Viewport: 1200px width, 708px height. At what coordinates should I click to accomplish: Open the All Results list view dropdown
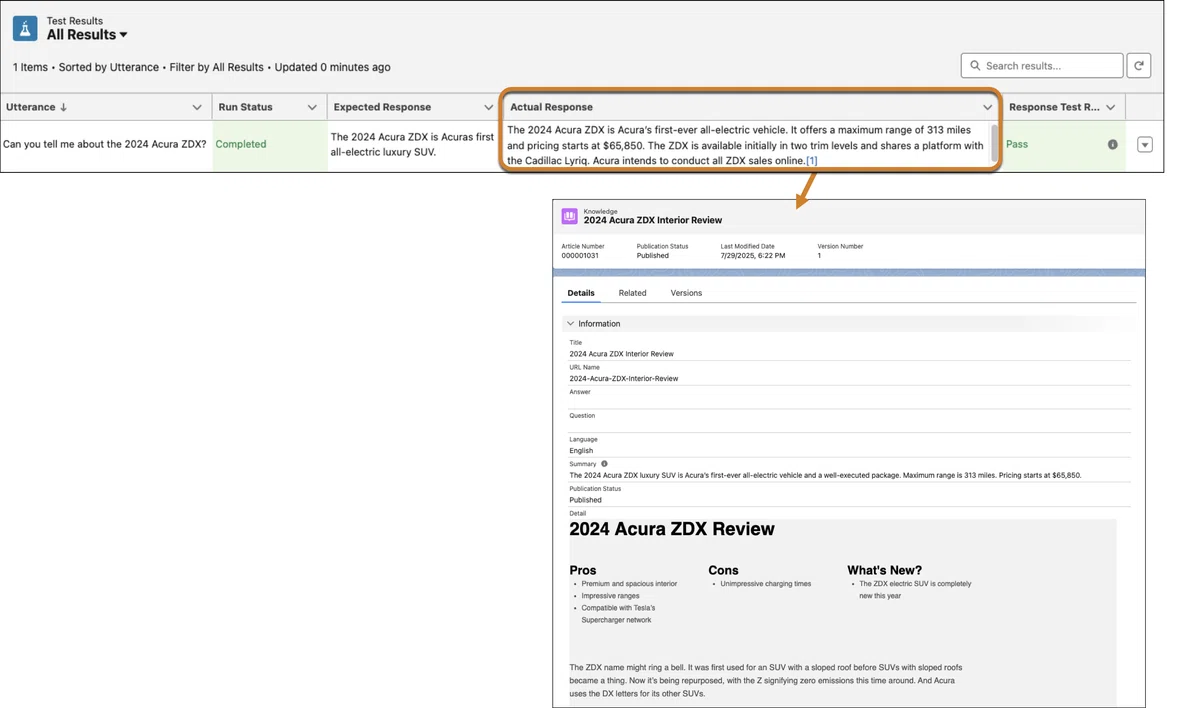pos(87,35)
